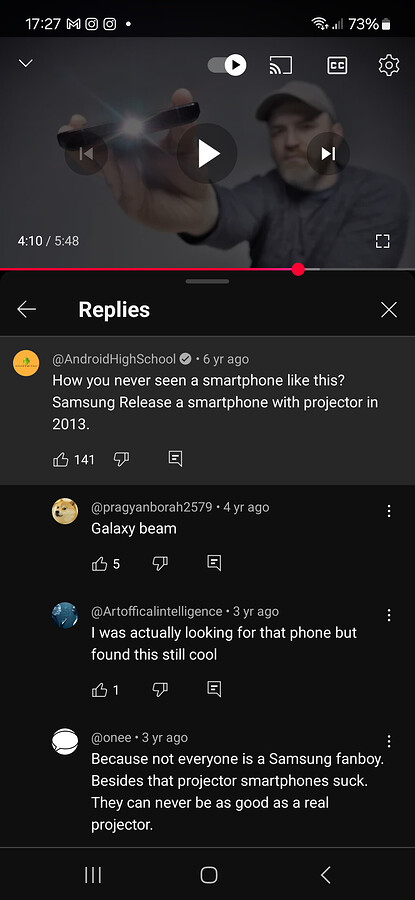The image size is (415, 900).
Task: Like the "Galaxy beam" reply
Action: click(99, 564)
